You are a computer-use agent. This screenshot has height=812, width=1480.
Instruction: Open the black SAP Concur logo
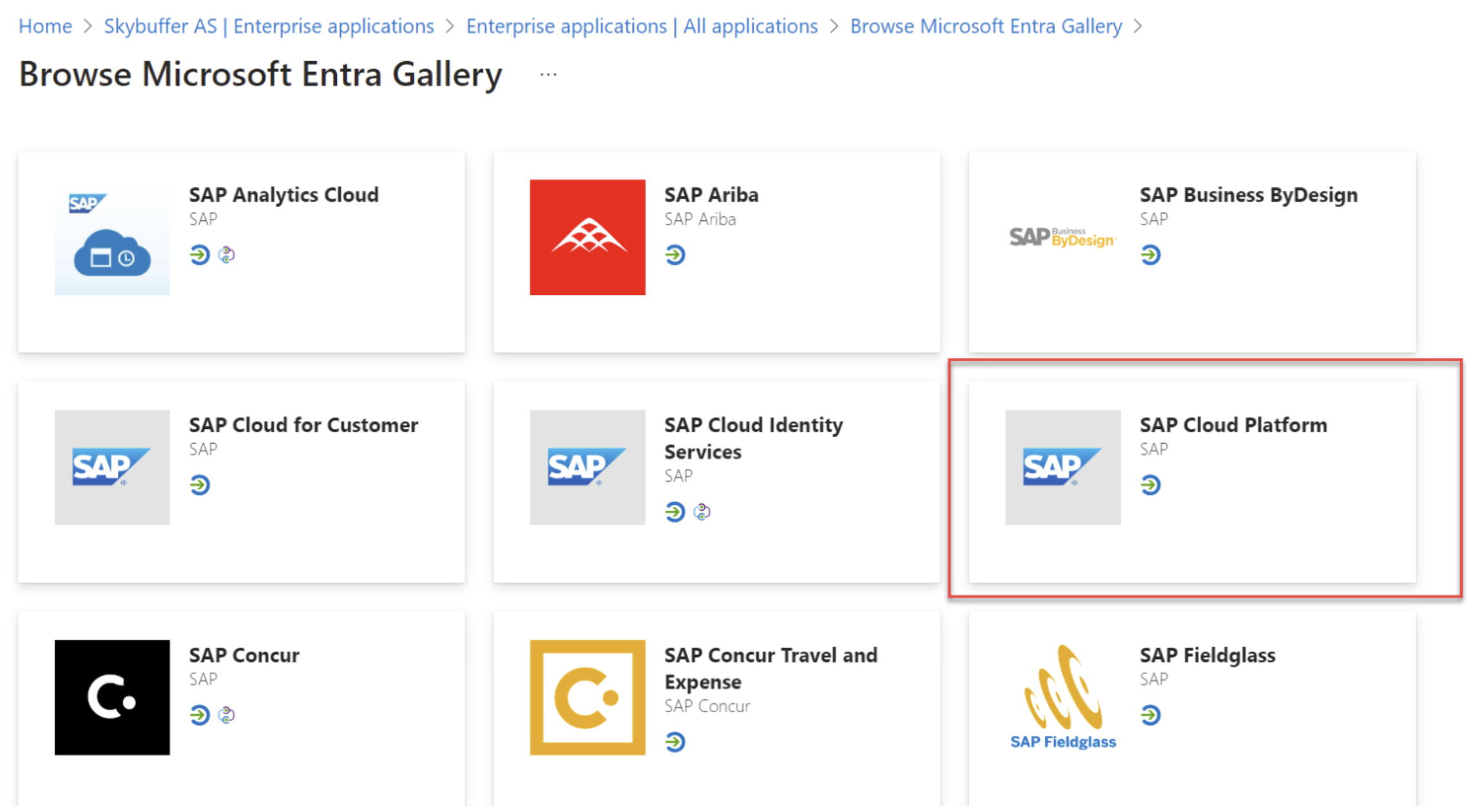coord(112,697)
